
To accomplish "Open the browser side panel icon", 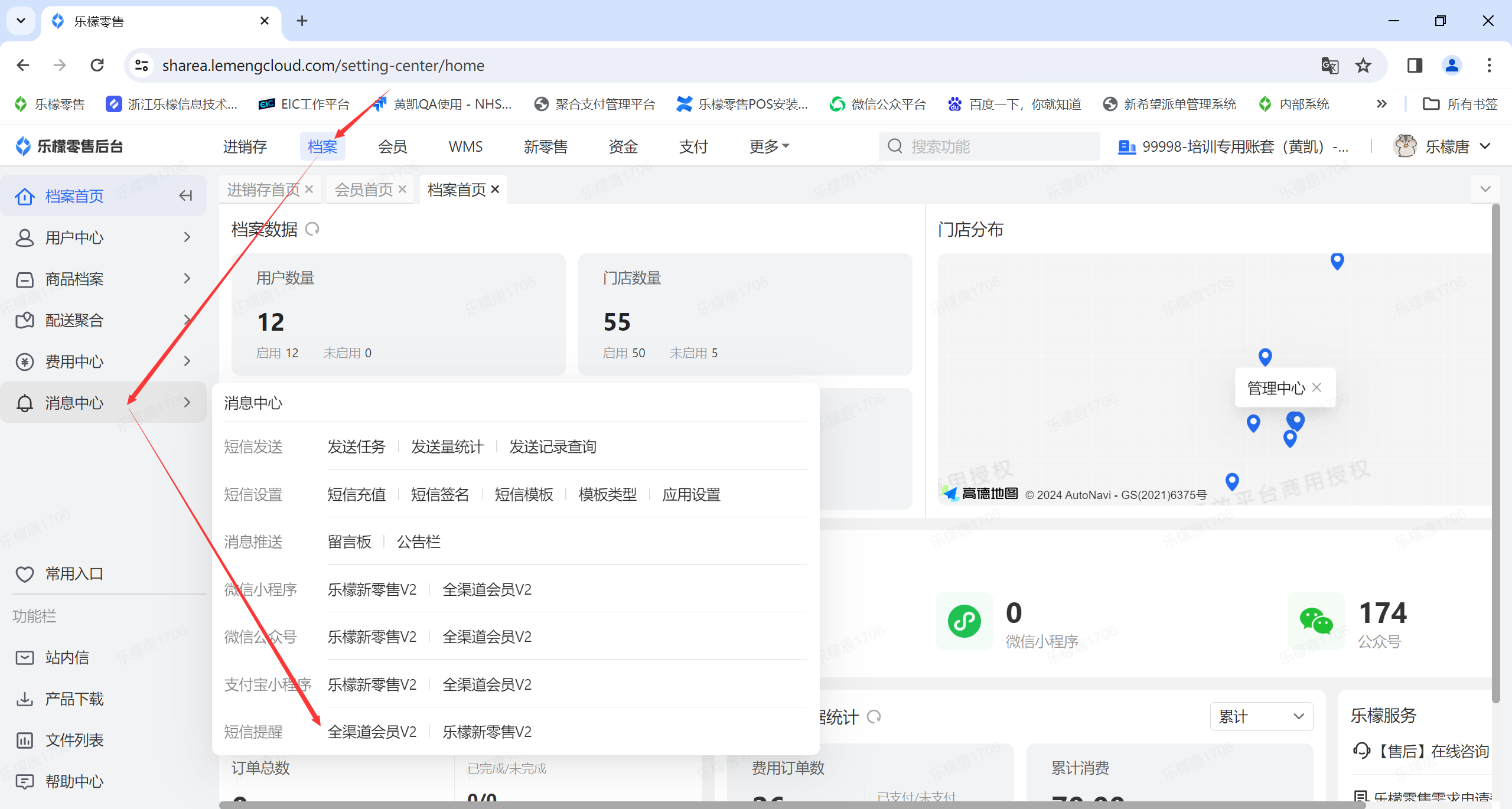I will click(x=1415, y=65).
